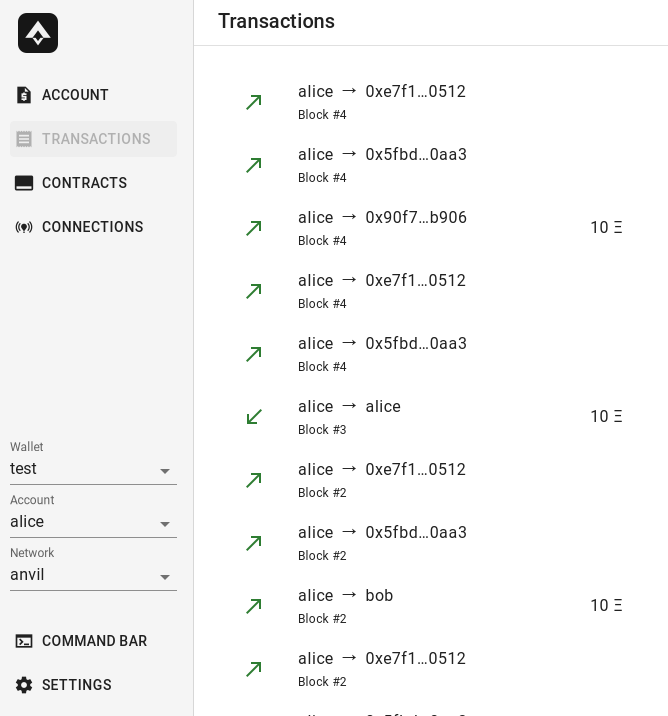Image resolution: width=668 pixels, height=716 pixels.
Task: Open the Command Bar
Action: (x=94, y=641)
